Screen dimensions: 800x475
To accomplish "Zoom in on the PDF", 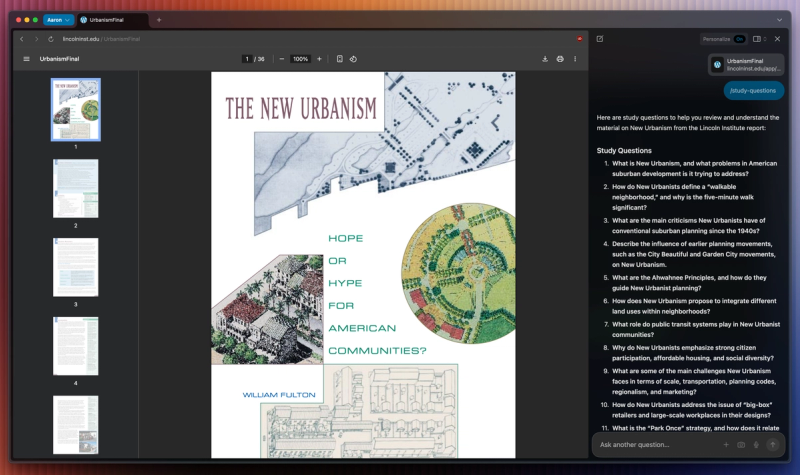I will coord(319,59).
